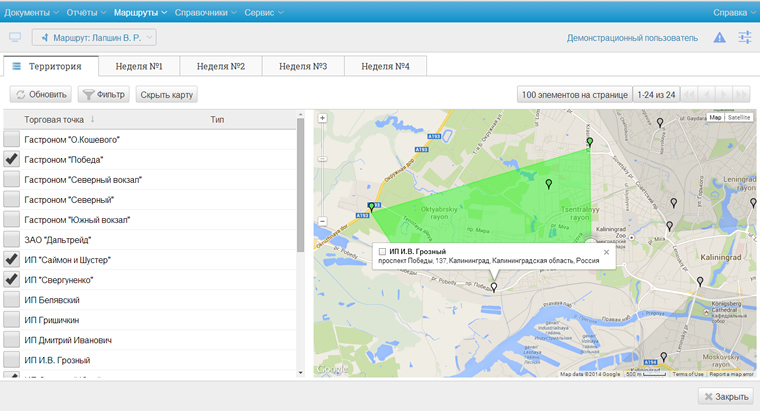Click the Торговая точка column header
This screenshot has height=411, width=760.
click(x=54, y=119)
